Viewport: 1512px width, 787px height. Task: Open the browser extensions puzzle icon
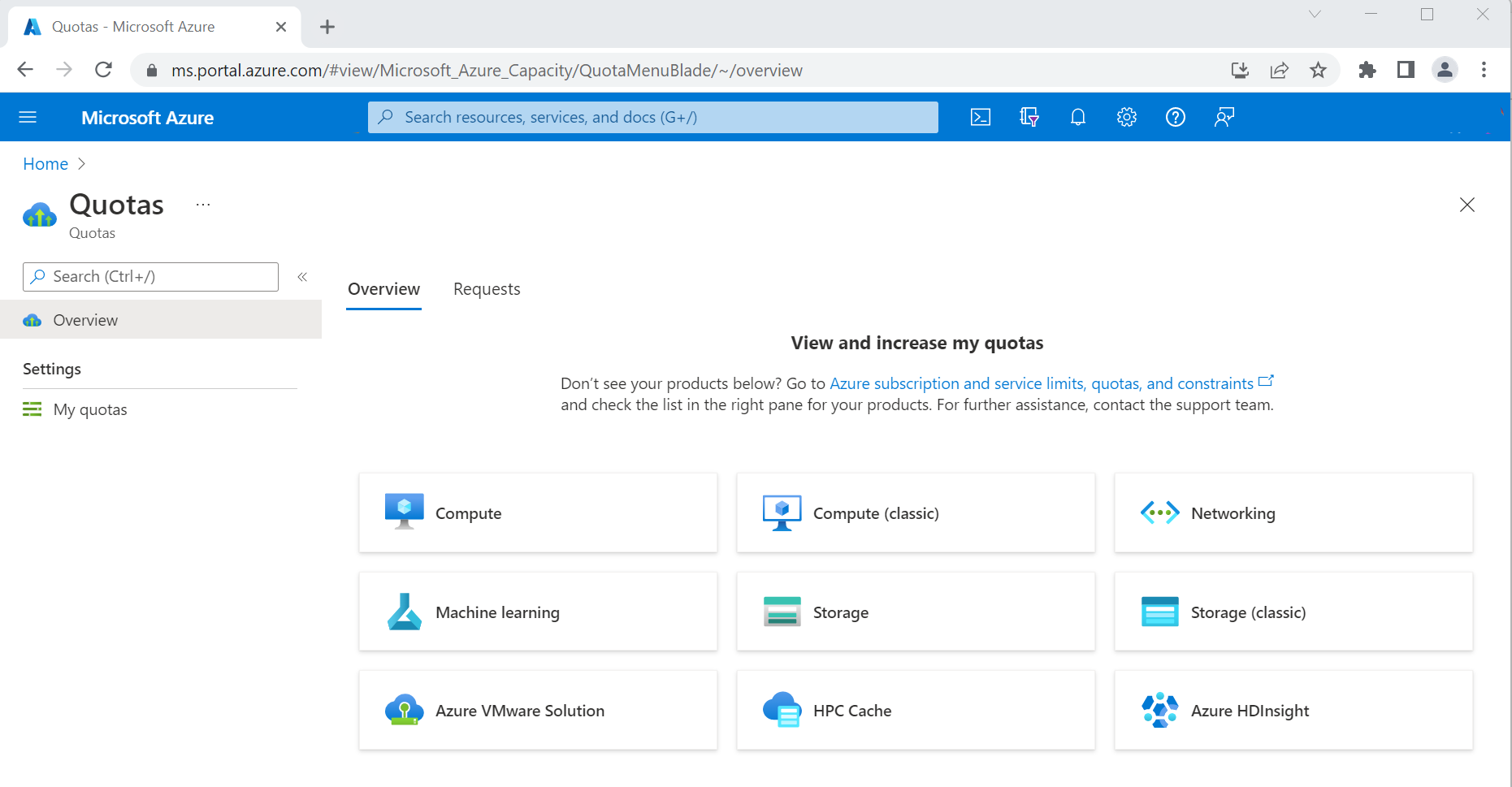coord(1367,70)
